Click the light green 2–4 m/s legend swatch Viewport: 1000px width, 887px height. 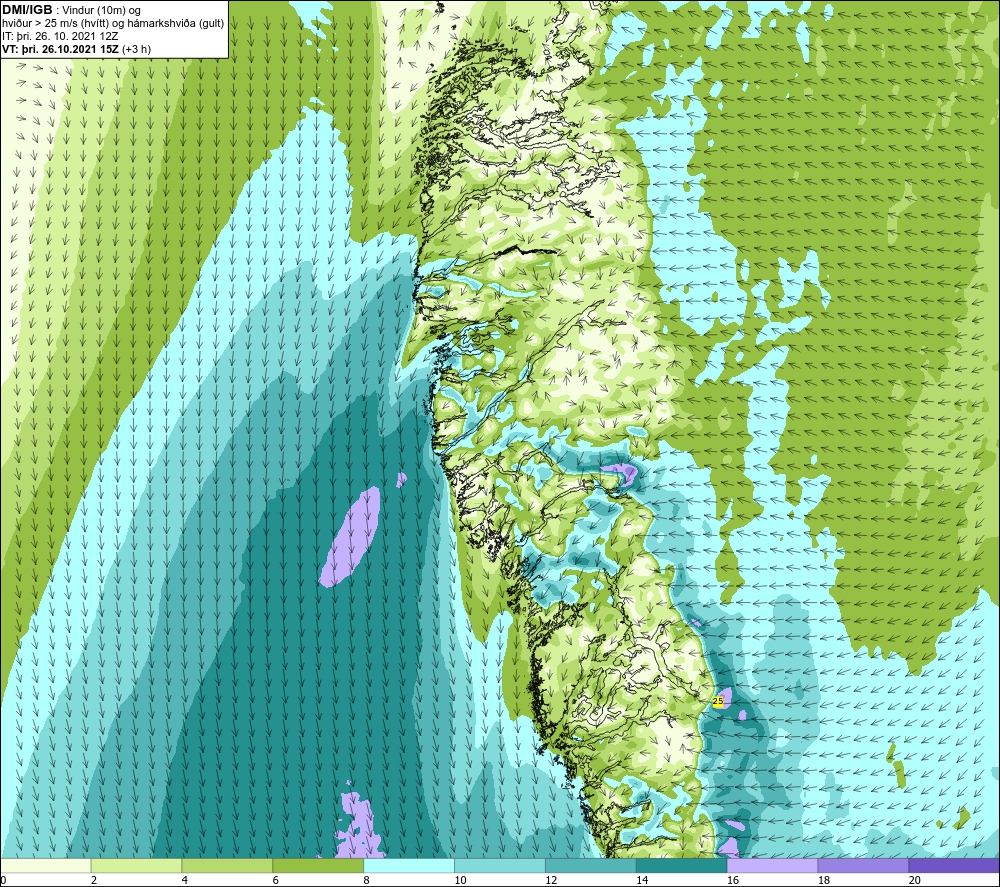click(x=136, y=865)
